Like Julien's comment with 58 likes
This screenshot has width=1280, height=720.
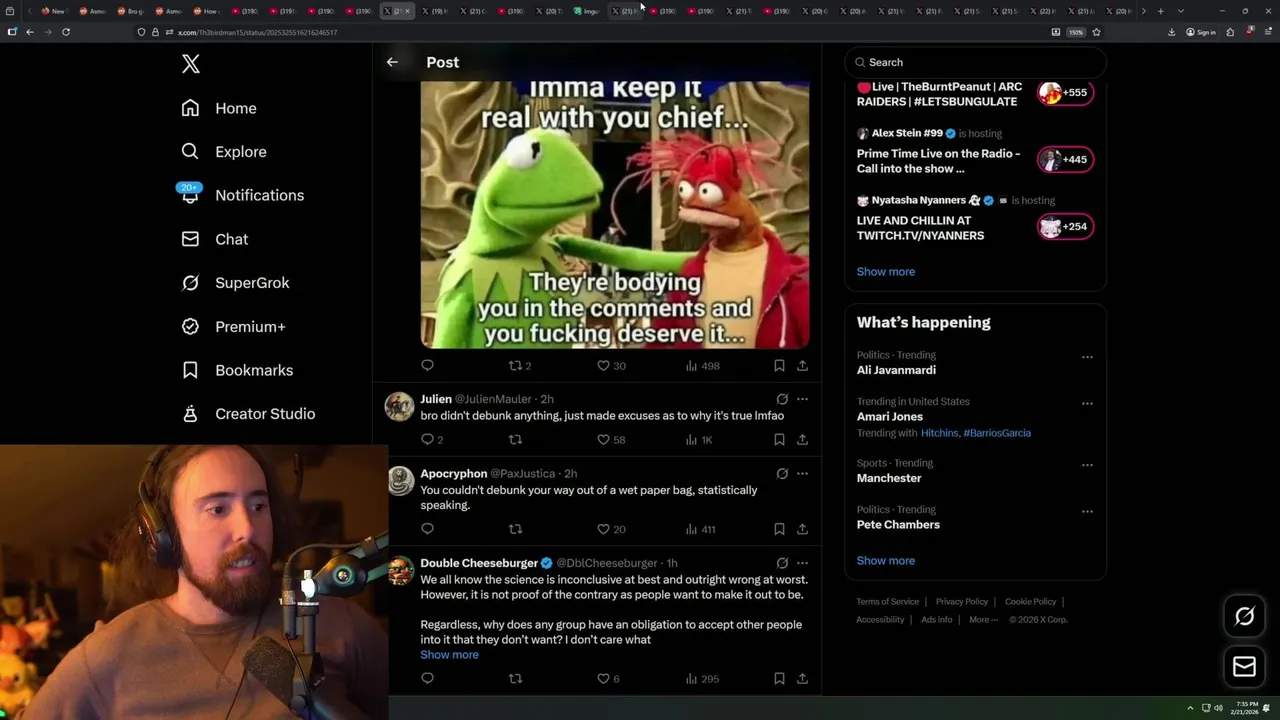click(x=611, y=439)
